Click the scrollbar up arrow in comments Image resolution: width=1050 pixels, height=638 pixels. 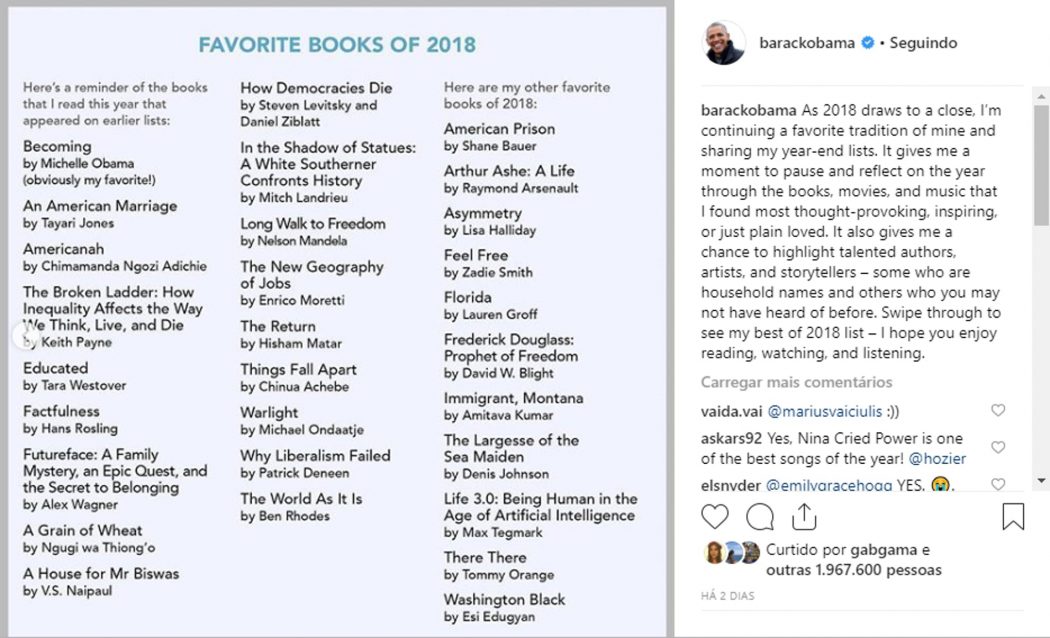coord(1041,96)
